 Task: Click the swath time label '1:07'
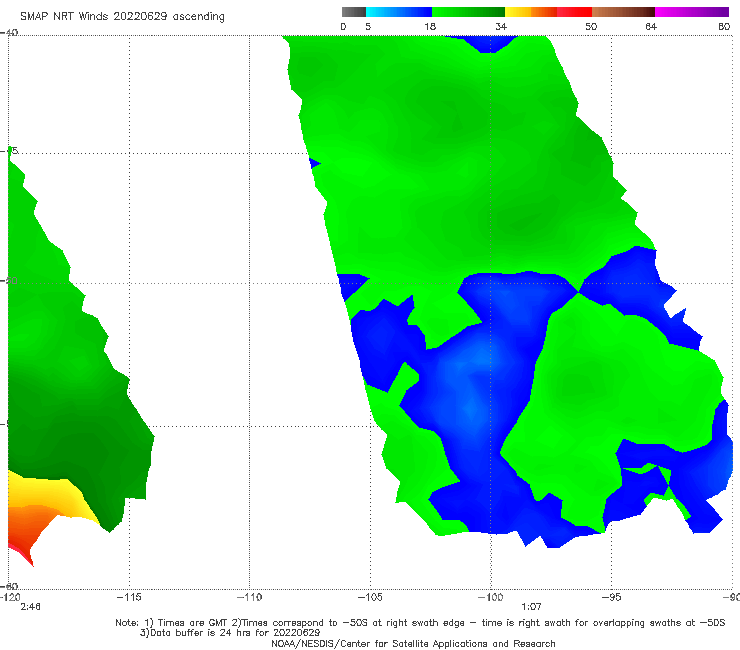click(x=531, y=607)
